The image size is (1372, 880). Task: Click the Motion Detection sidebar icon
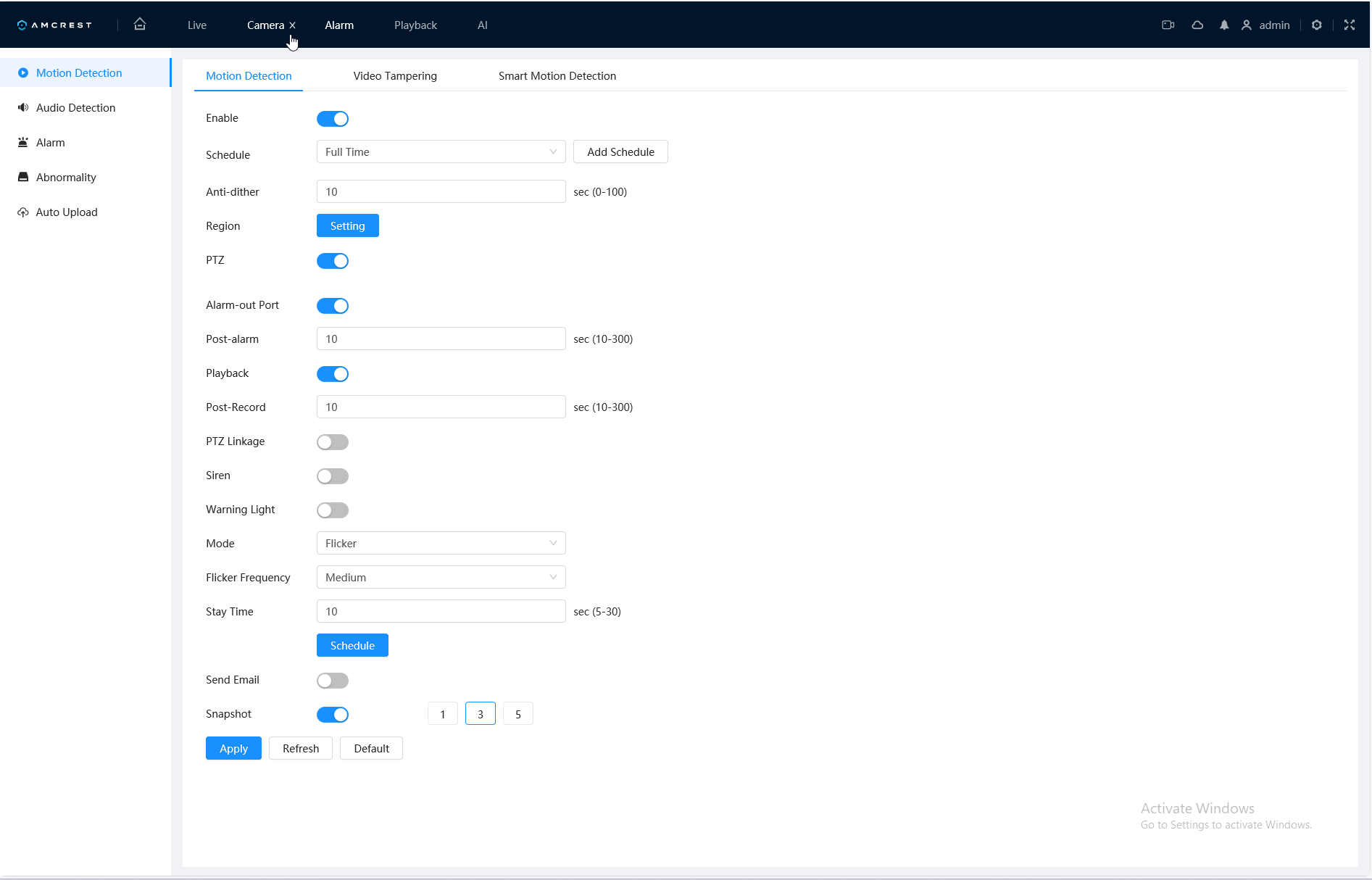pyautogui.click(x=23, y=73)
